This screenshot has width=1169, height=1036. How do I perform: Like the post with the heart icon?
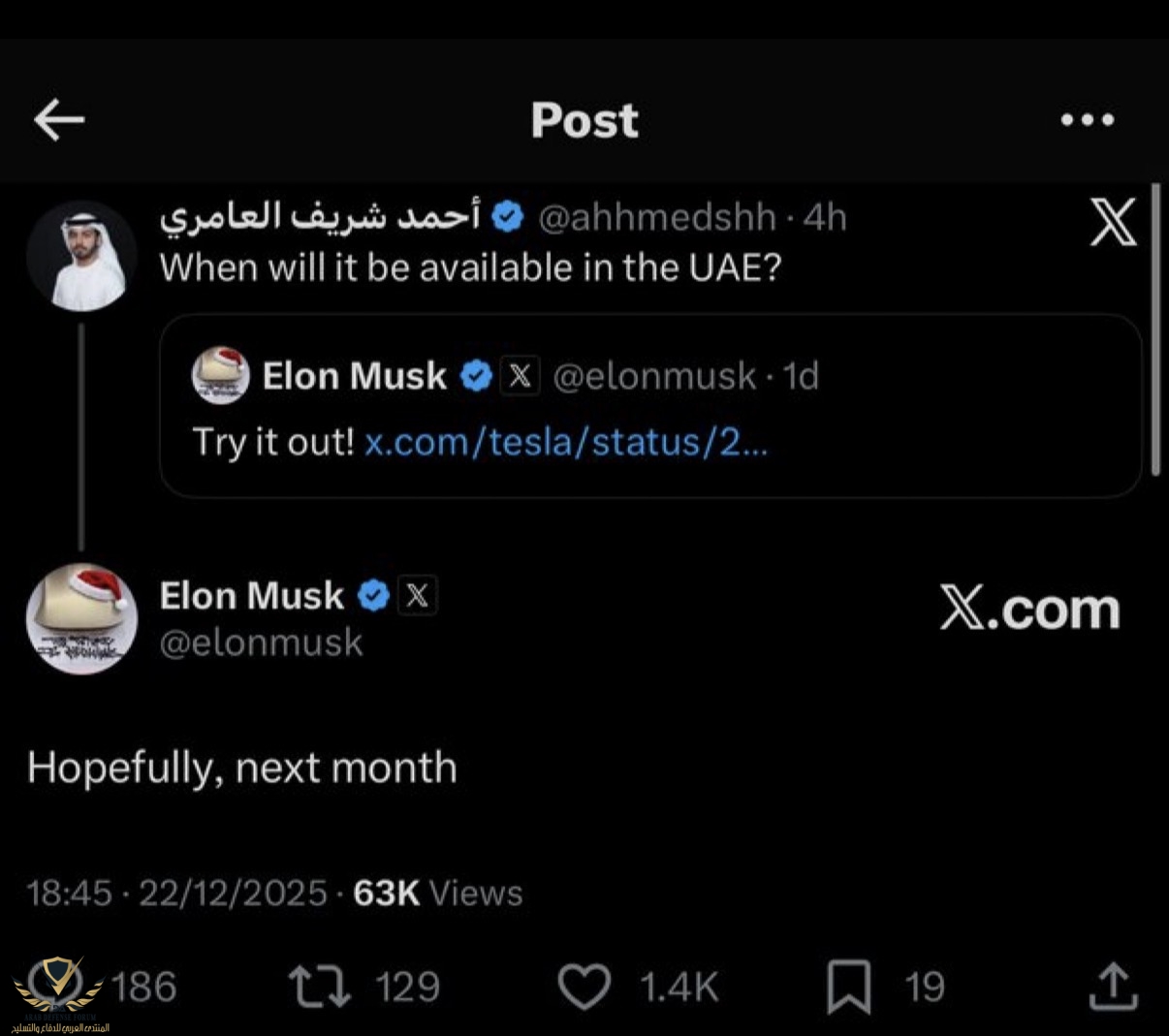point(584,987)
